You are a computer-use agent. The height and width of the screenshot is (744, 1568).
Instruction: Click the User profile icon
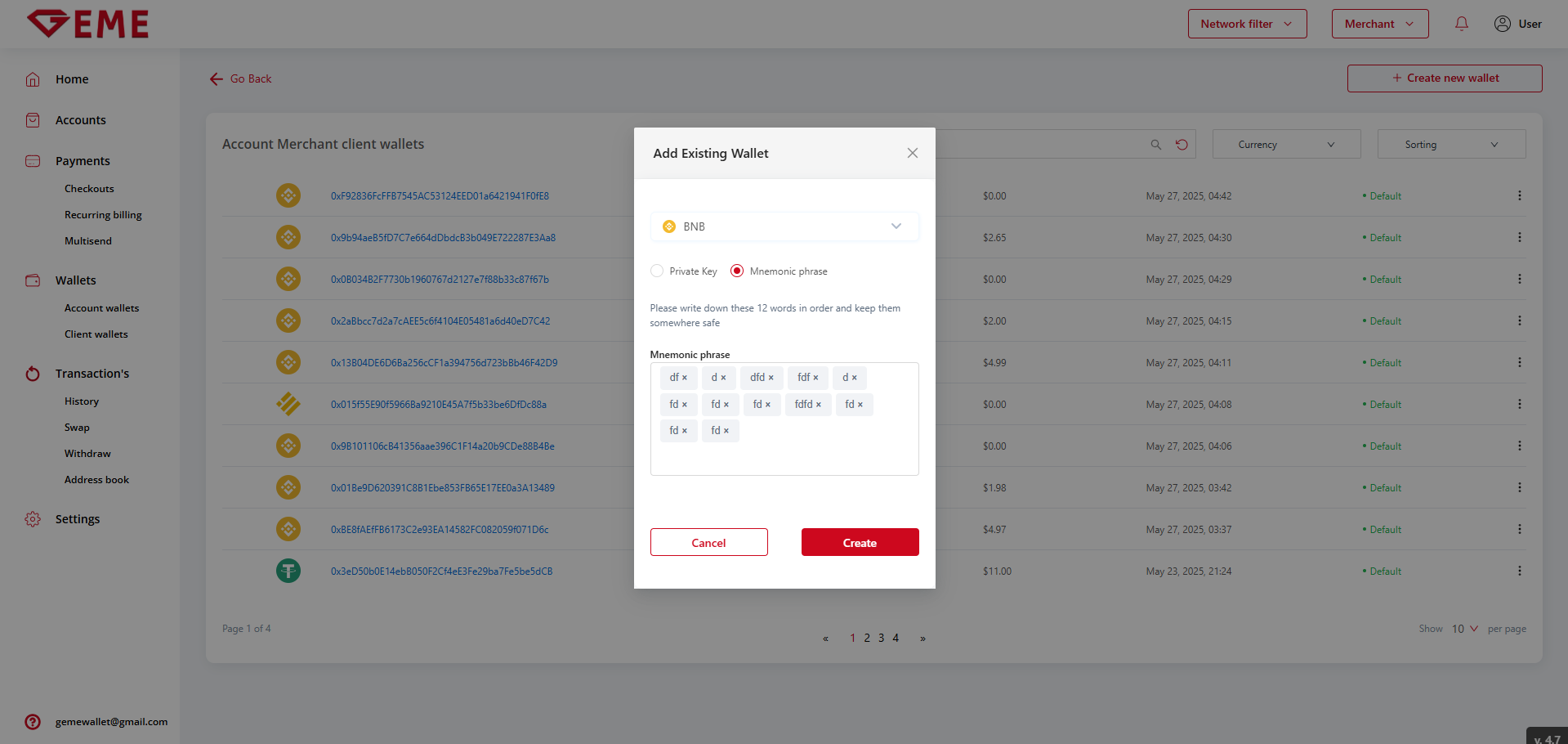point(1502,24)
